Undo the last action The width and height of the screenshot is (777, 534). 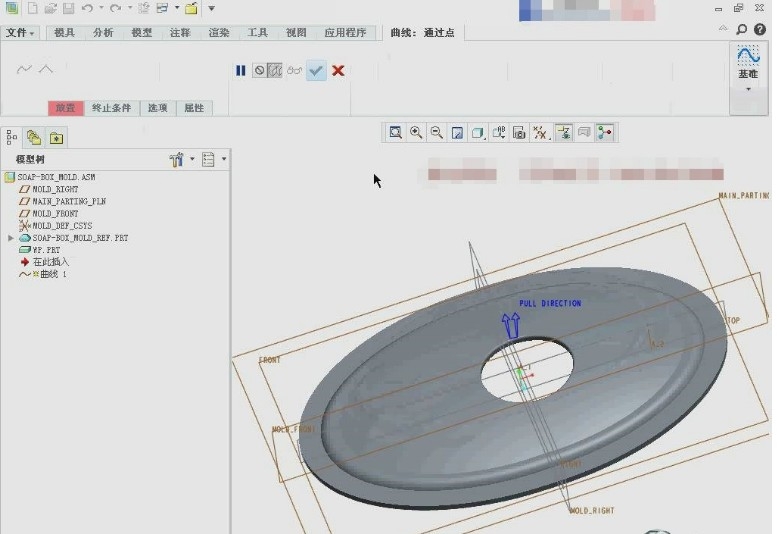click(87, 8)
